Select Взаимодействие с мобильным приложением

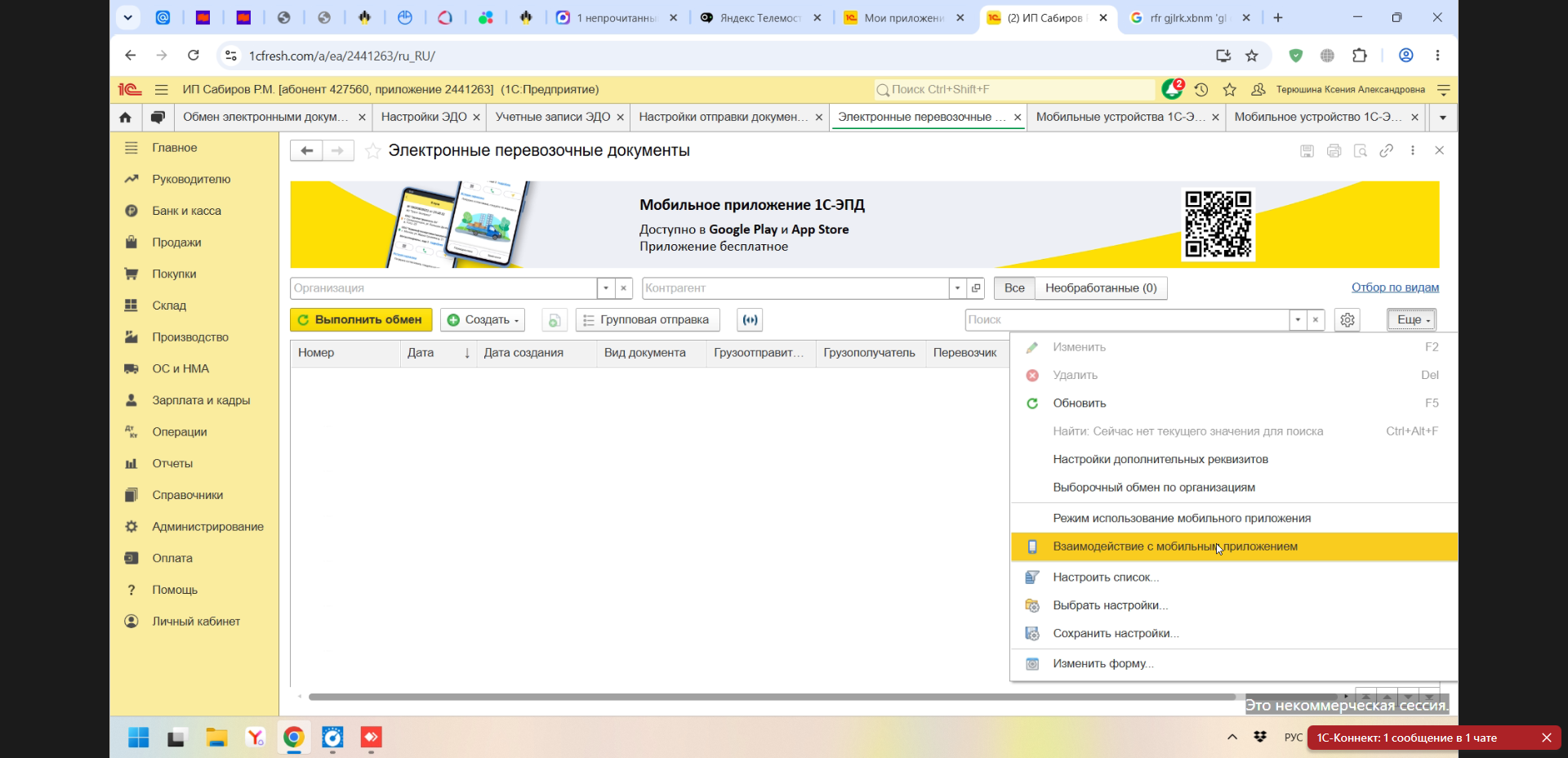tap(1234, 546)
